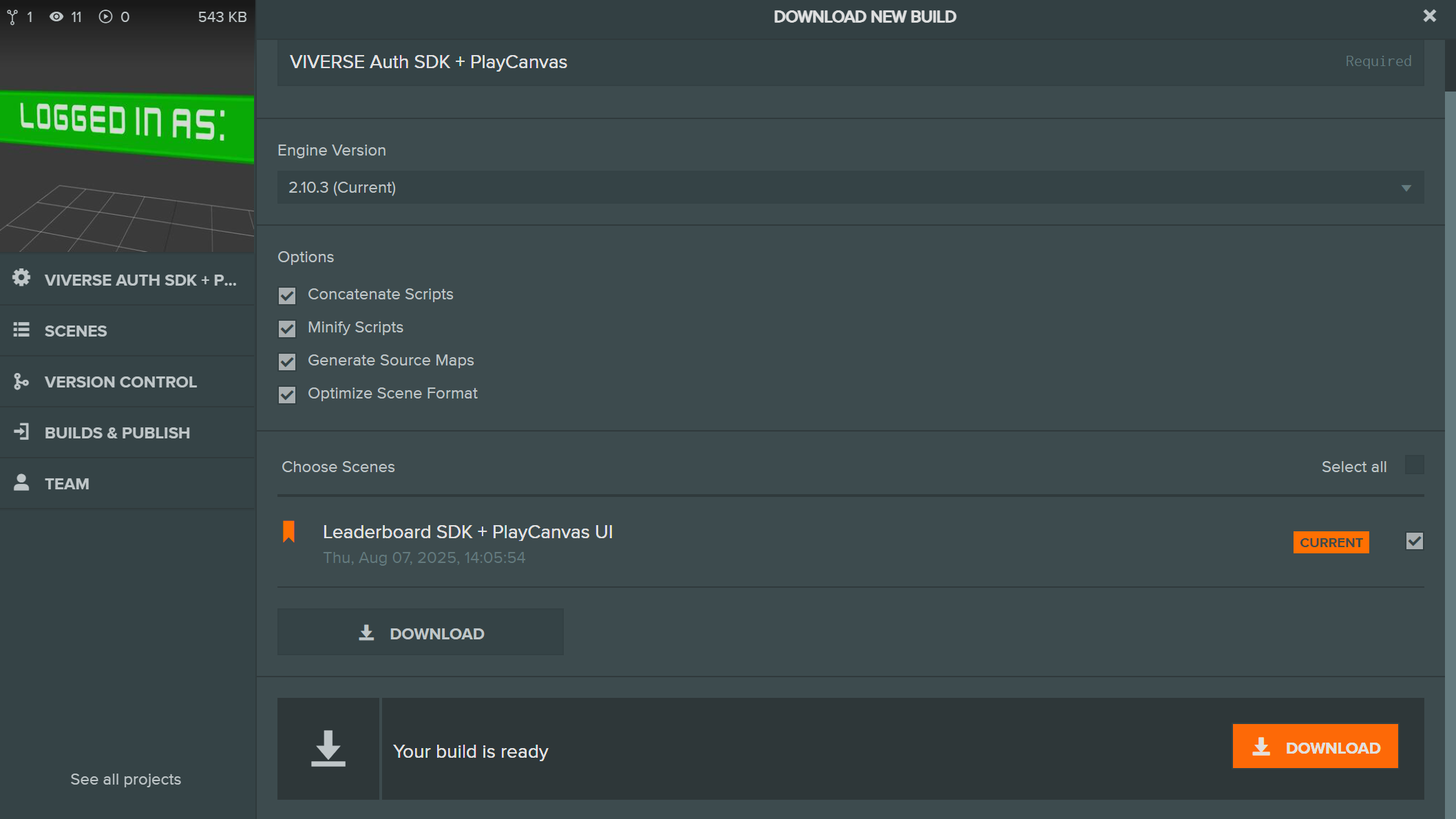Disable Concatenate Scripts option

click(287, 296)
